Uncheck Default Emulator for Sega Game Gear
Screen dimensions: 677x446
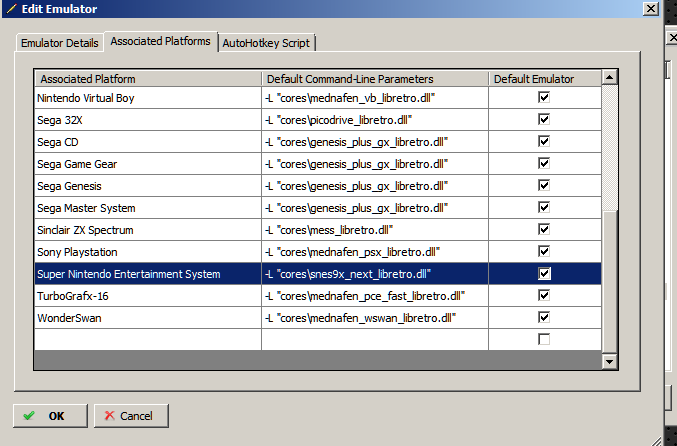click(x=544, y=163)
